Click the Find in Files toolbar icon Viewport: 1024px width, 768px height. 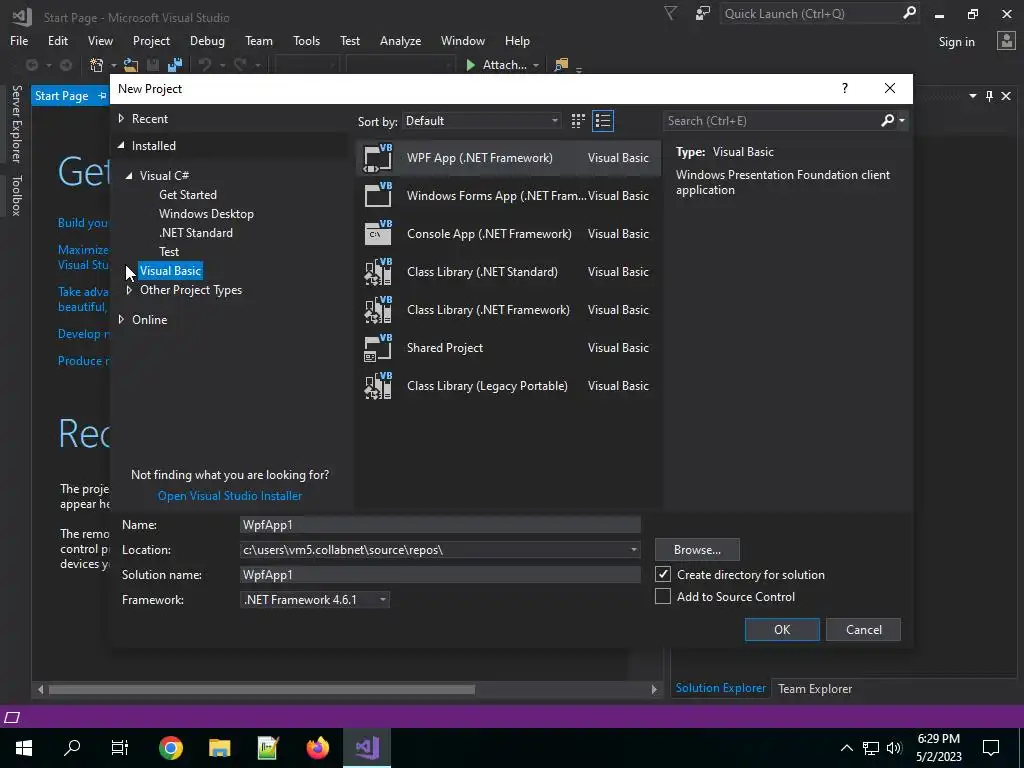click(x=561, y=65)
